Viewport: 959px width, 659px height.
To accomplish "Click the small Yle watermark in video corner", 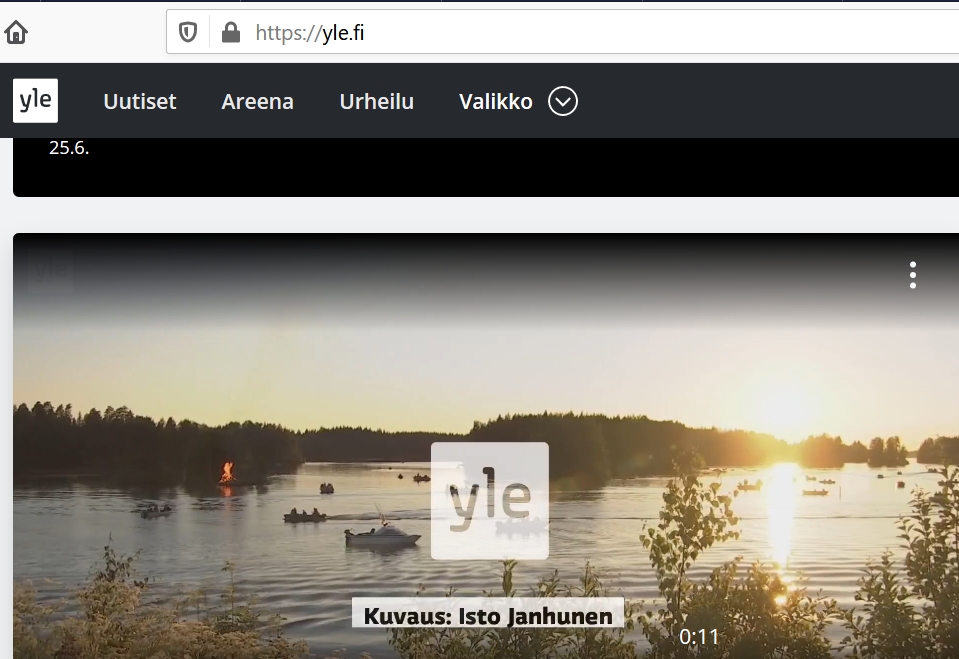I will 50,270.
